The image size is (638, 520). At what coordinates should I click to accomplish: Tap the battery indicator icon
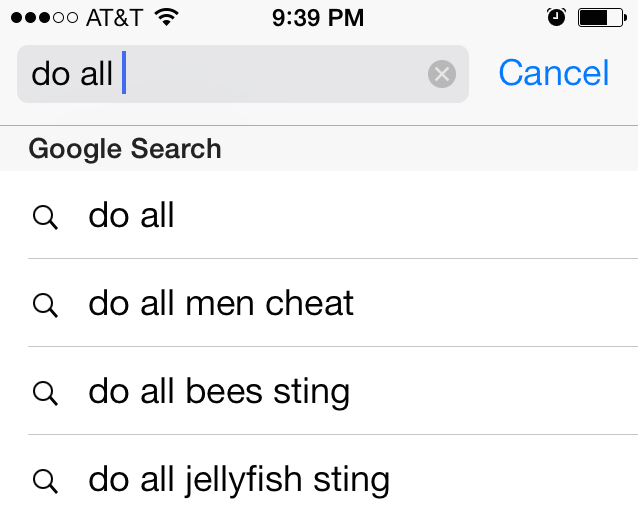pyautogui.click(x=599, y=17)
